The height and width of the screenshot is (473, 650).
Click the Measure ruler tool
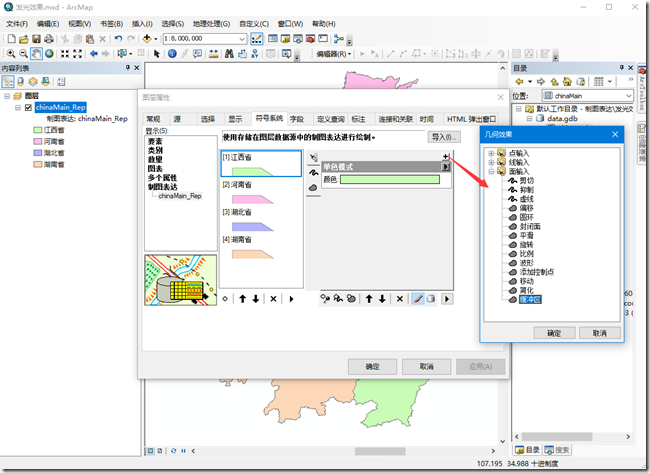(213, 54)
